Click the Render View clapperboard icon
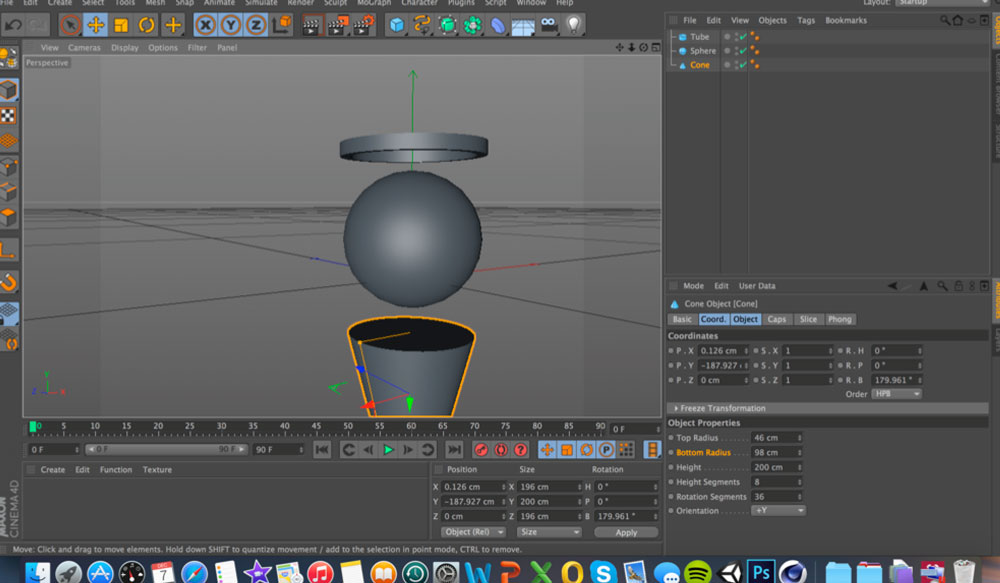The width and height of the screenshot is (1000, 583). [311, 25]
